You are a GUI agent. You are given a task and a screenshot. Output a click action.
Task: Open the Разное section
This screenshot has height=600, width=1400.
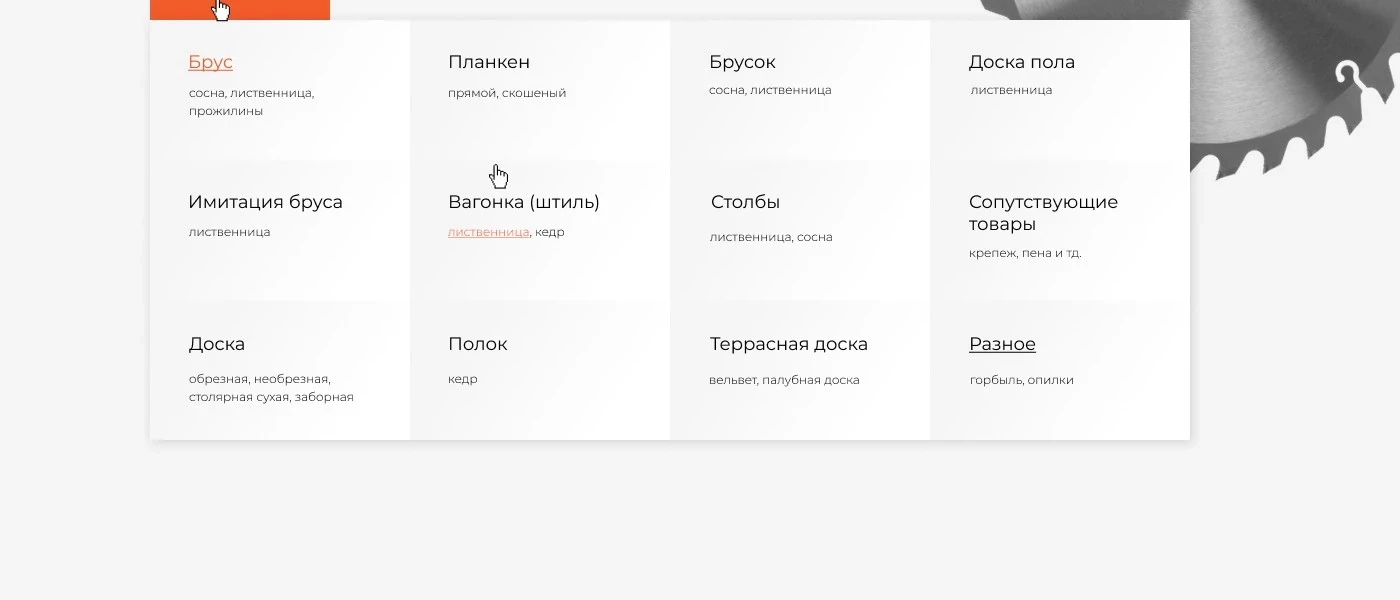(1002, 344)
